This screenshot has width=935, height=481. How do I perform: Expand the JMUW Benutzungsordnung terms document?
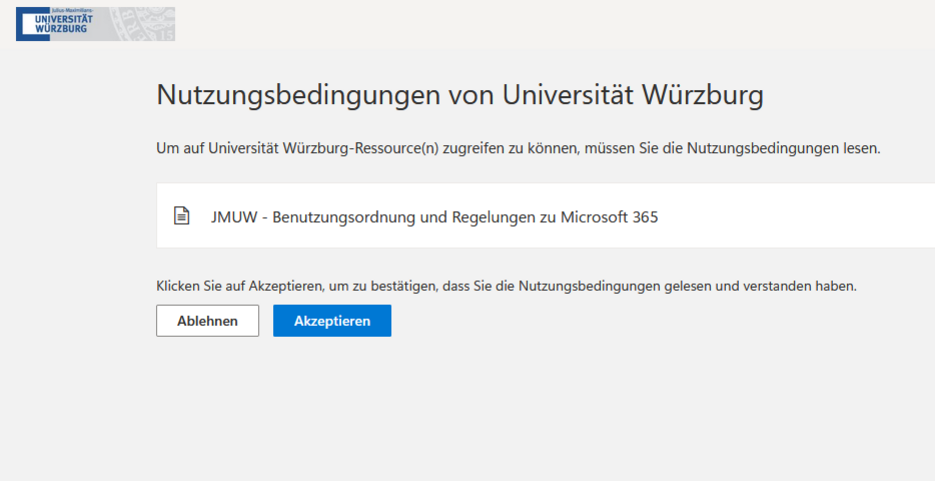click(545, 216)
